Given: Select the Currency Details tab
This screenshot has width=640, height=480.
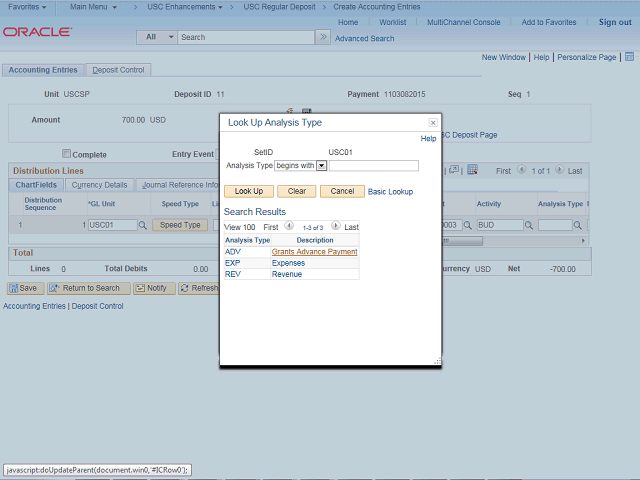Looking at the screenshot, I should pos(99,185).
